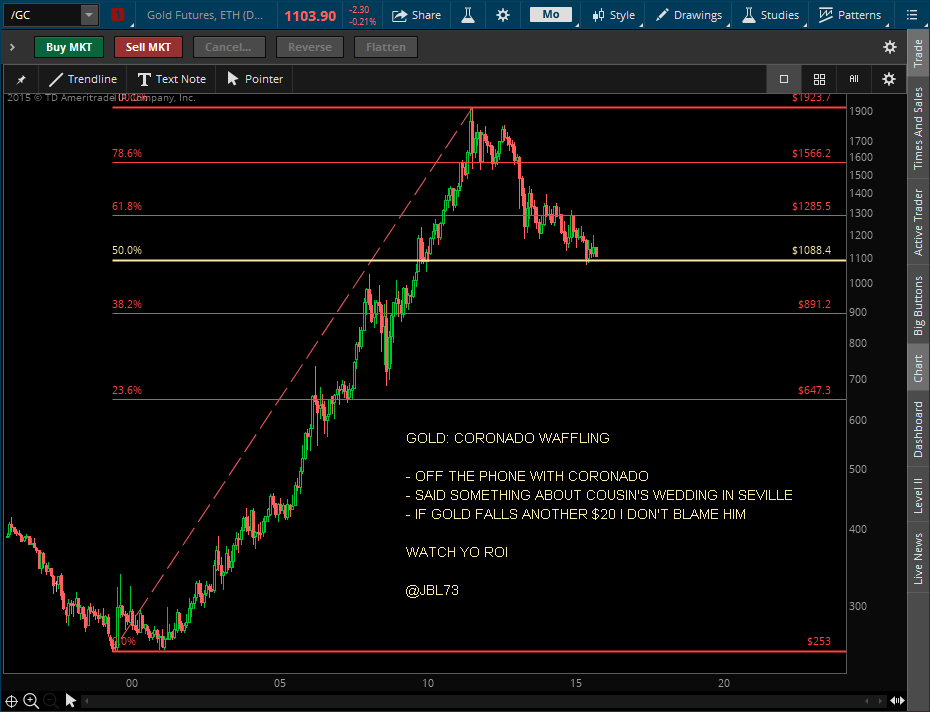Switch to single chart layout
The width and height of the screenshot is (930, 712).
tap(784, 79)
